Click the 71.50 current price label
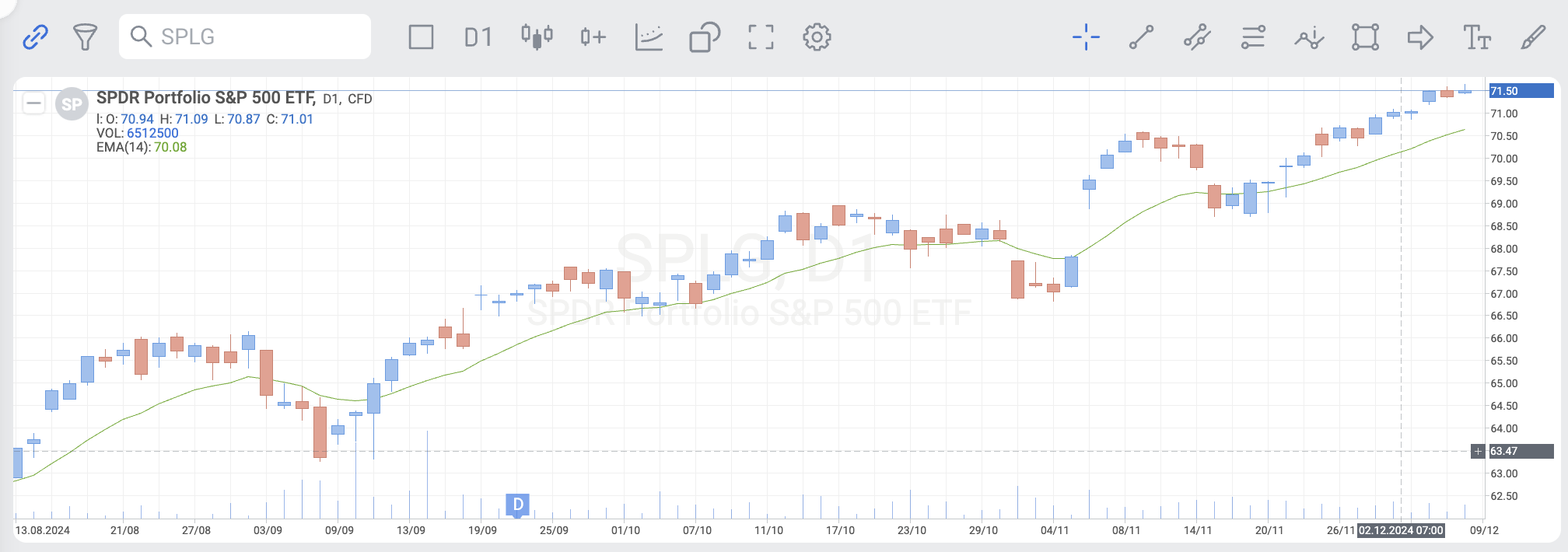1568x552 pixels. click(x=1521, y=91)
